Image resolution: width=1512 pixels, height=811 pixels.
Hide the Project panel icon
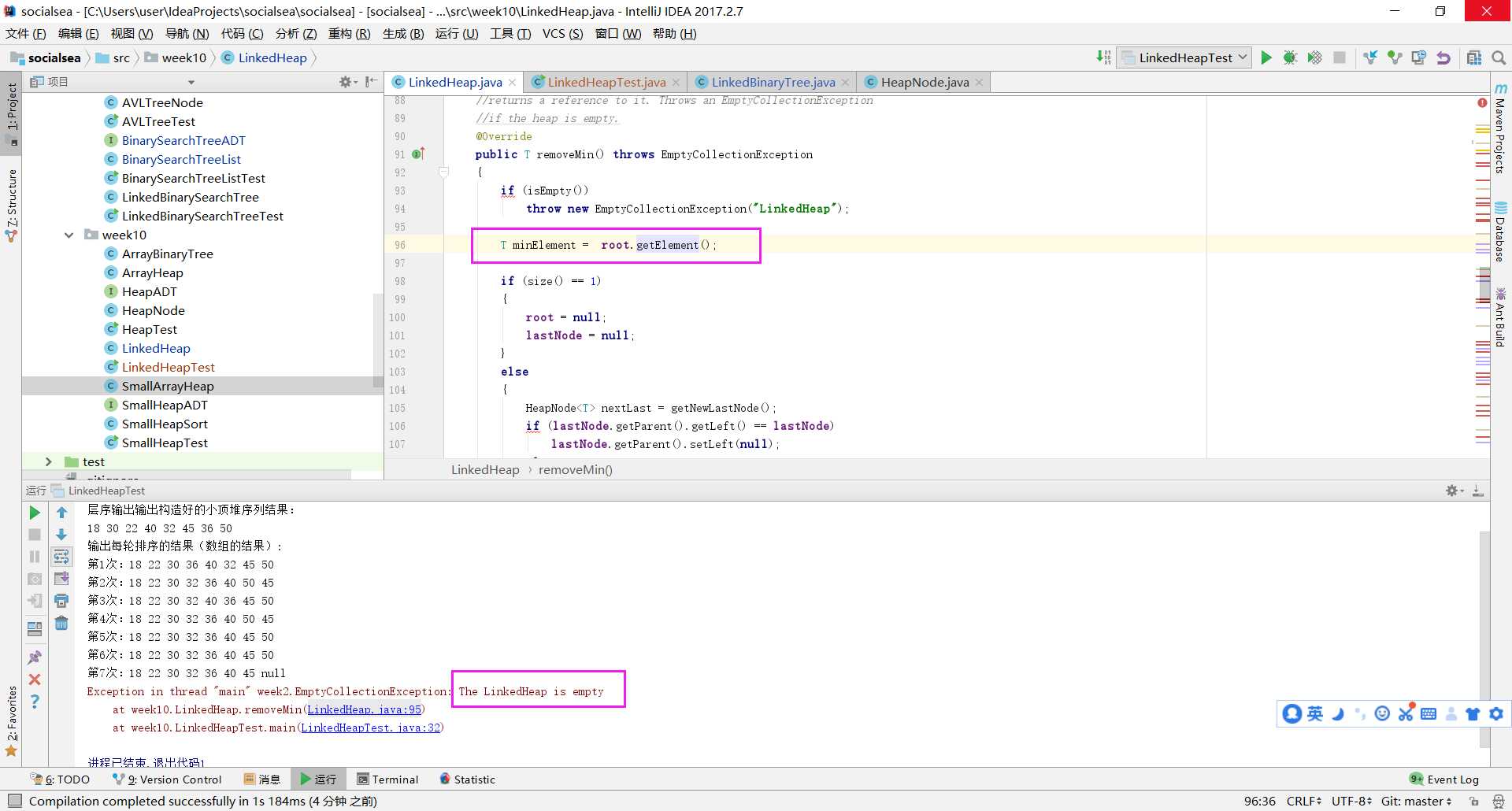pyautogui.click(x=371, y=82)
